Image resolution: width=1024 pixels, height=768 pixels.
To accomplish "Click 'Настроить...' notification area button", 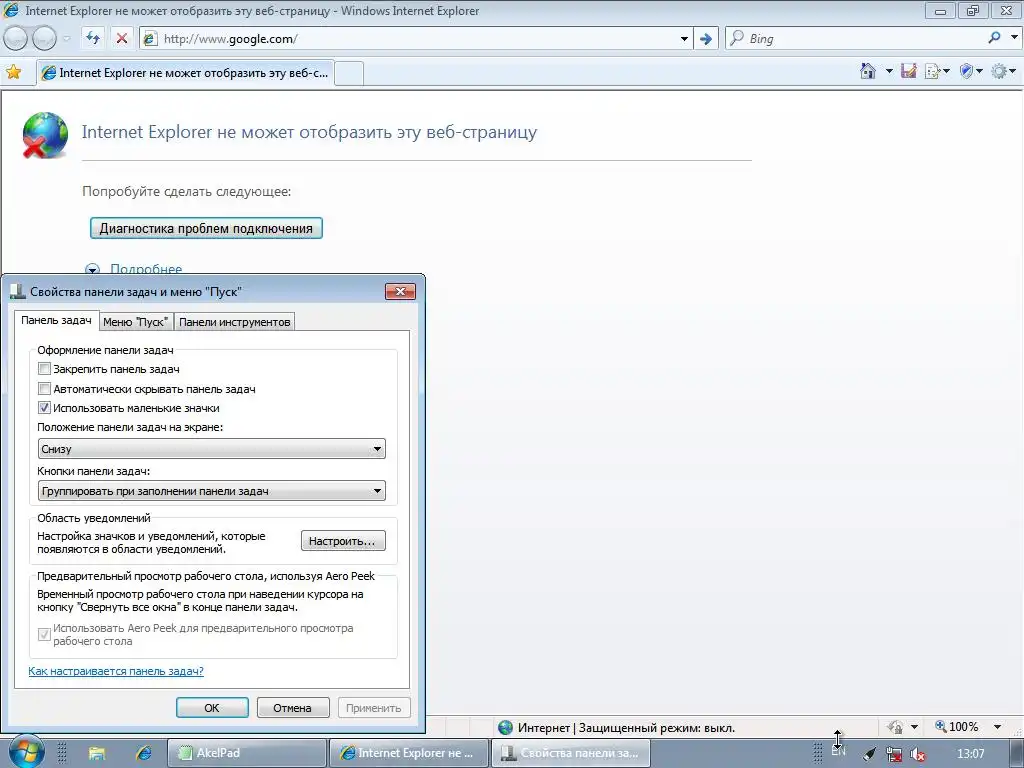I will point(343,541).
